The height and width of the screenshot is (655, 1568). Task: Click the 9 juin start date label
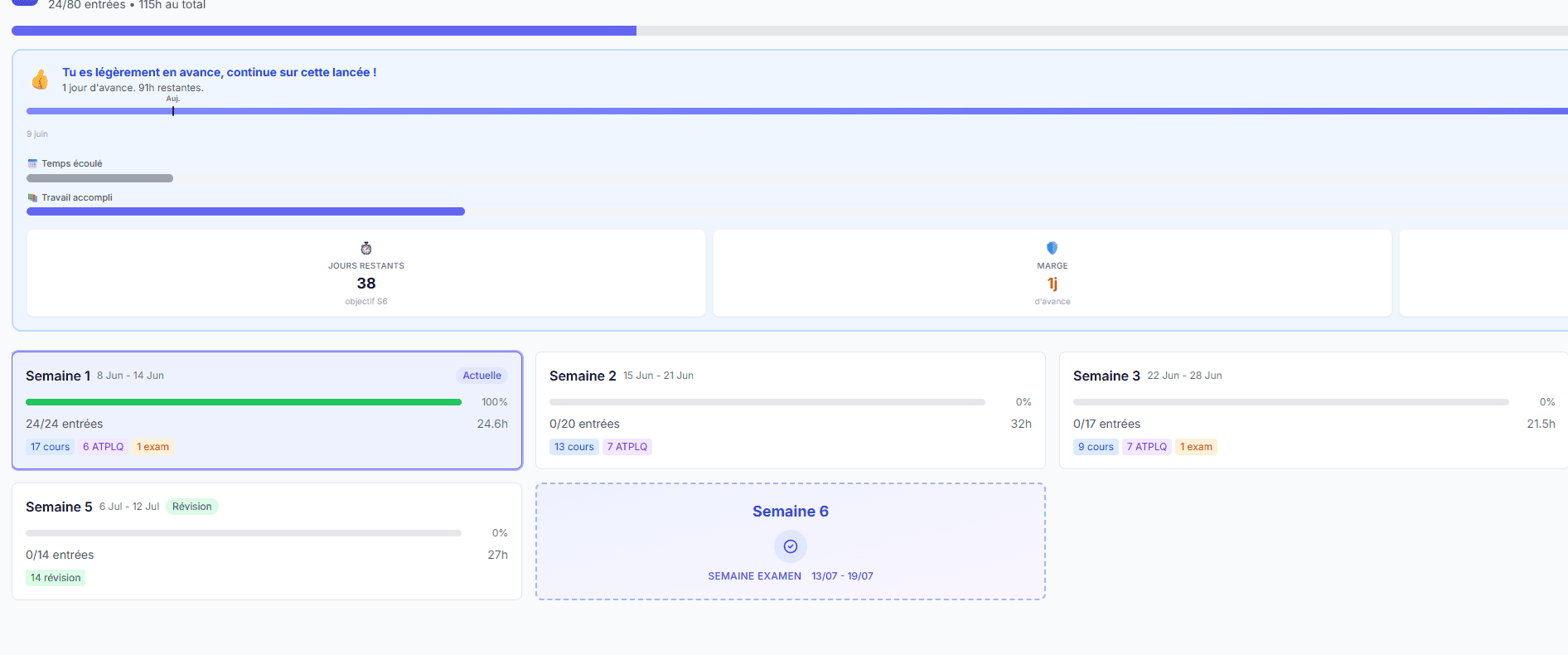[x=37, y=133]
